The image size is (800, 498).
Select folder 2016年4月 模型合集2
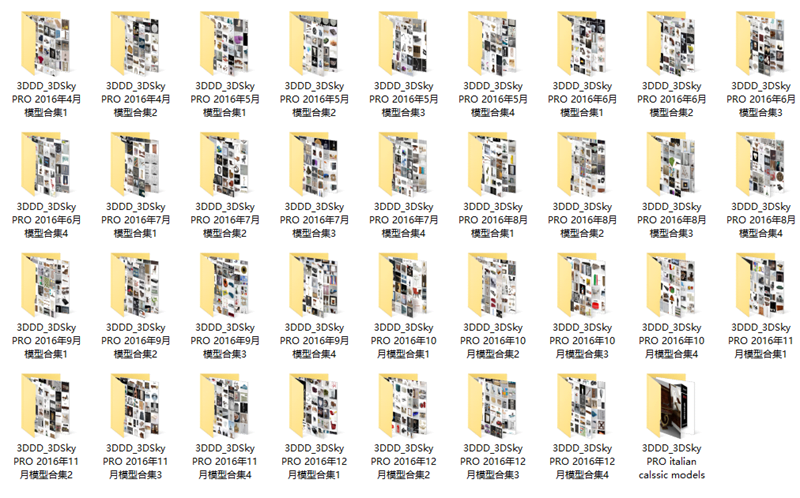pyautogui.click(x=133, y=43)
